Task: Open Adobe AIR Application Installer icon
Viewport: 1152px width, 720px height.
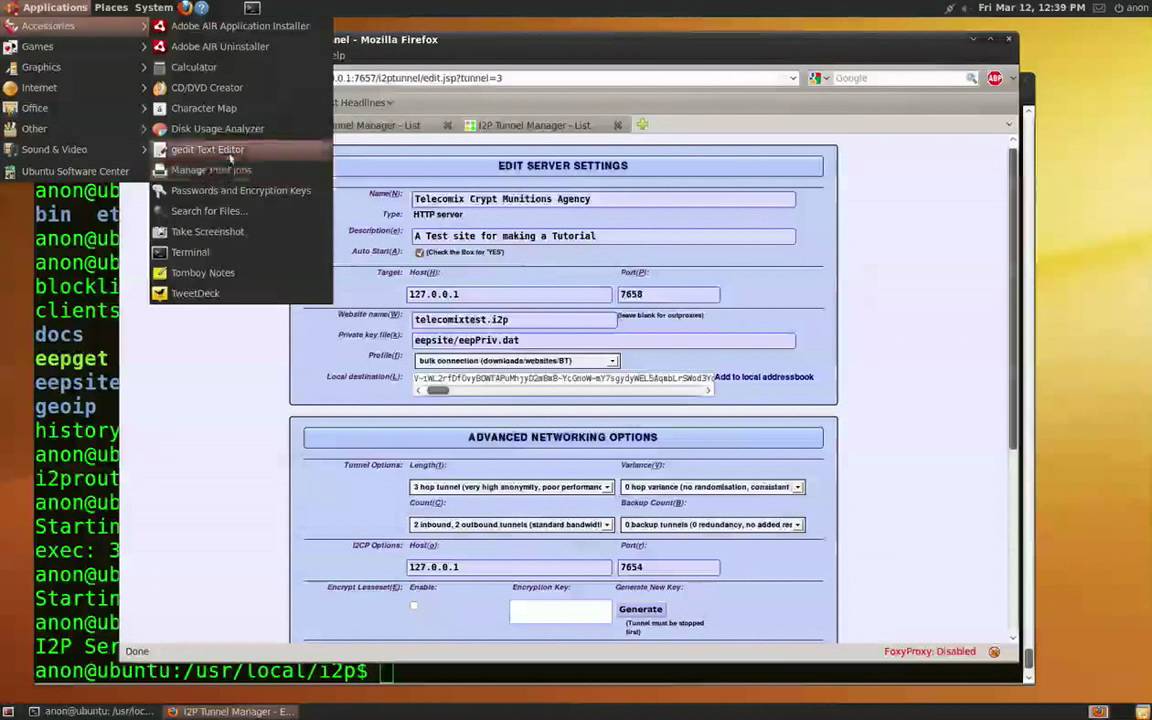Action: pos(159,26)
